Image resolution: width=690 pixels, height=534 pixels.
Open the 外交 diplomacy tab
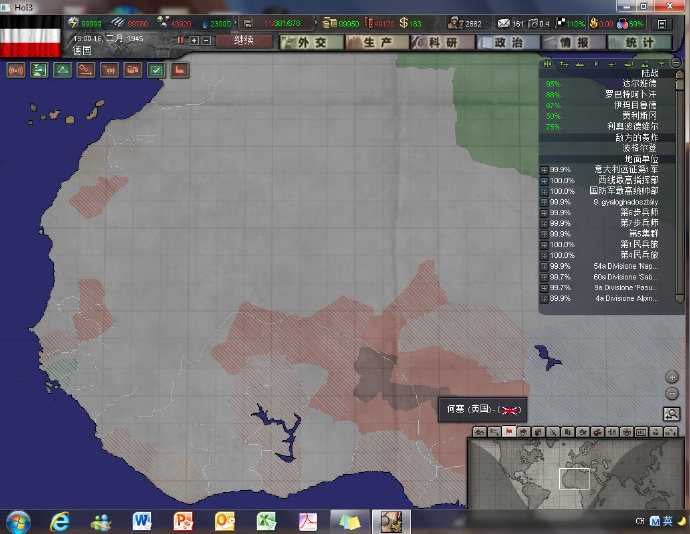pyautogui.click(x=312, y=42)
